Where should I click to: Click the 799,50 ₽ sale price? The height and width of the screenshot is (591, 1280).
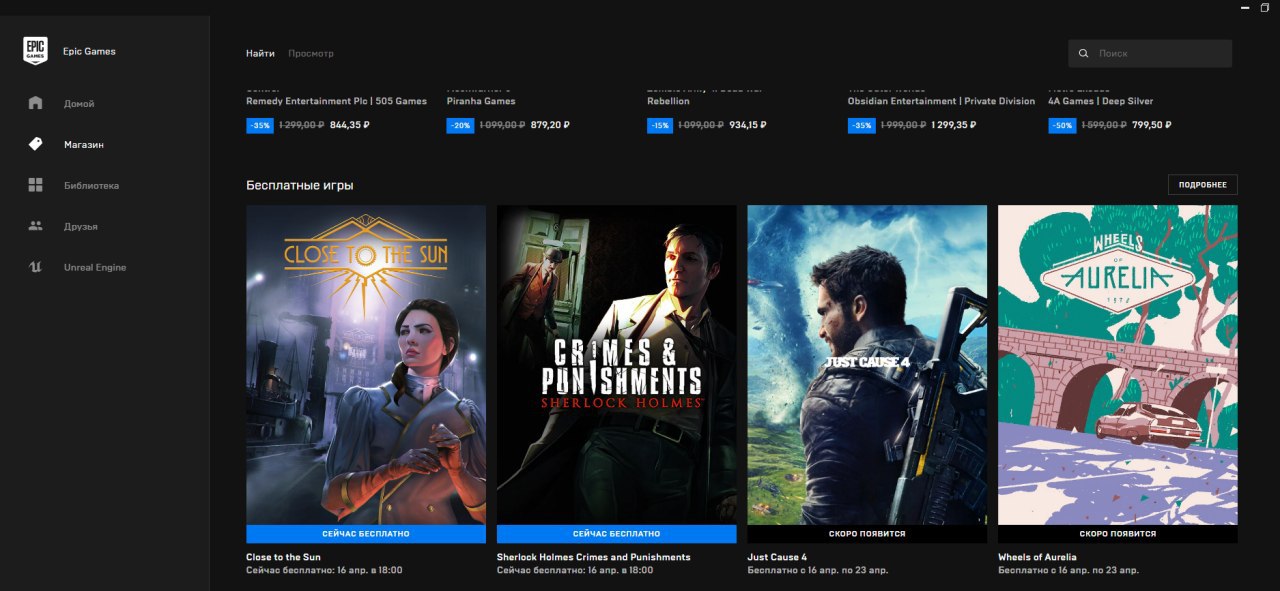(1151, 125)
